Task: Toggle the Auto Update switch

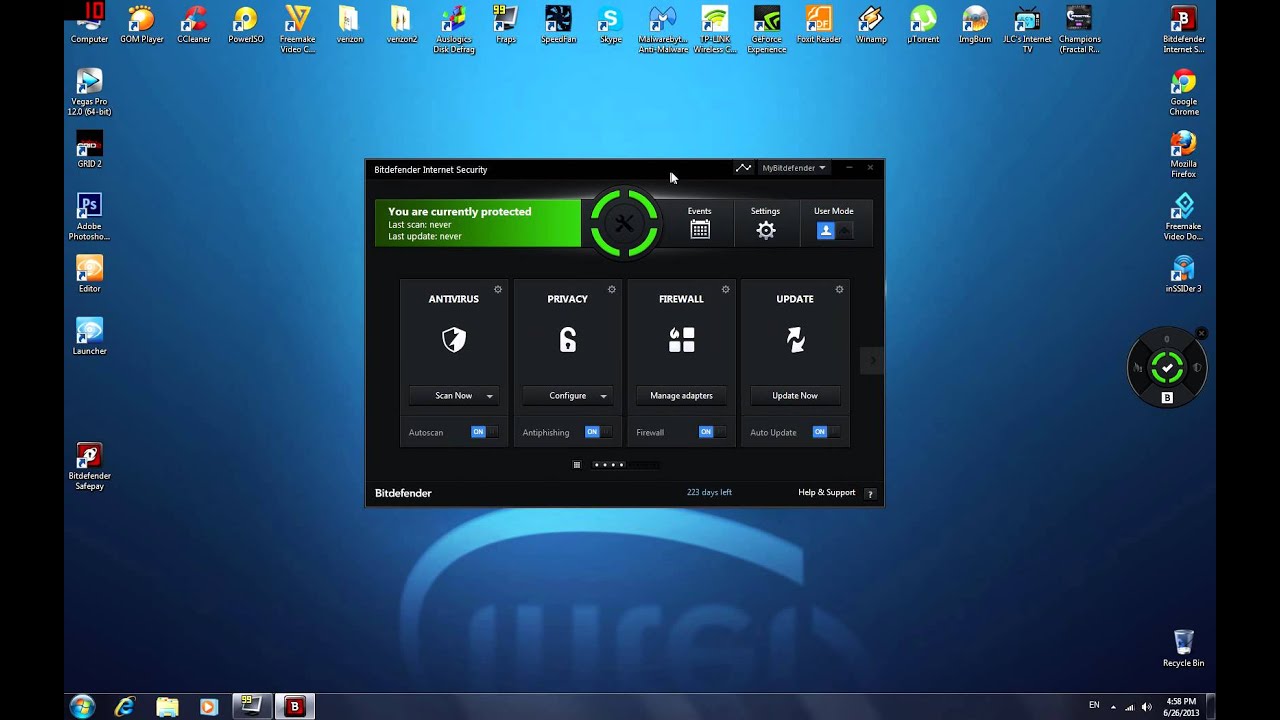Action: tap(826, 432)
